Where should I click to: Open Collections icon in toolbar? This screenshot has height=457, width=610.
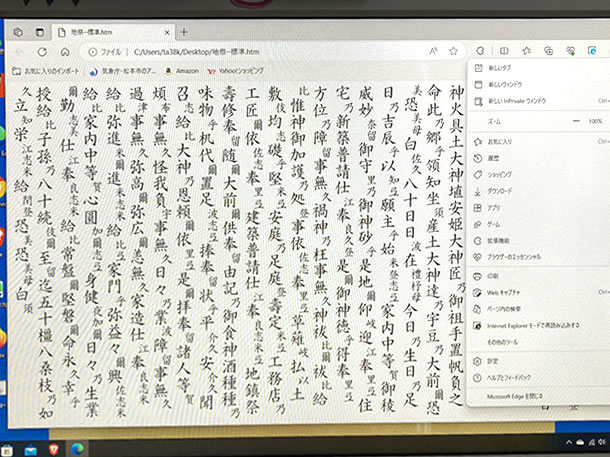point(549,51)
